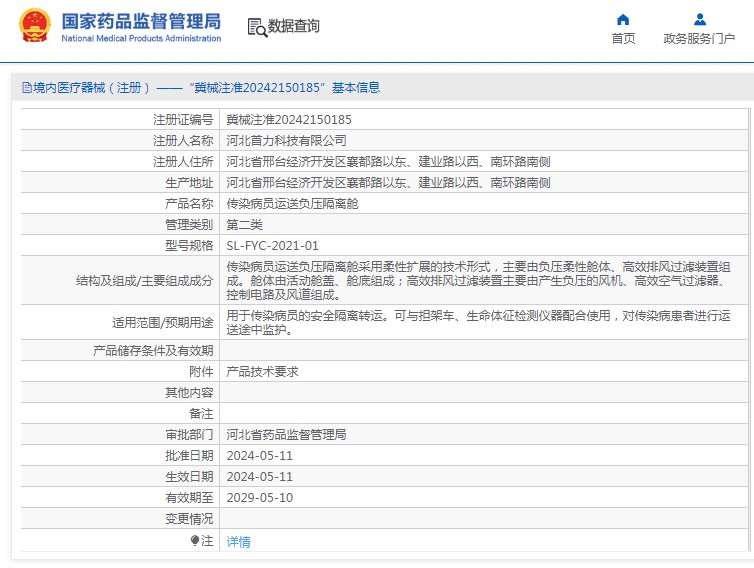Click the 变更情况 row label
Viewport: 754px width, 568px height.
click(189, 519)
